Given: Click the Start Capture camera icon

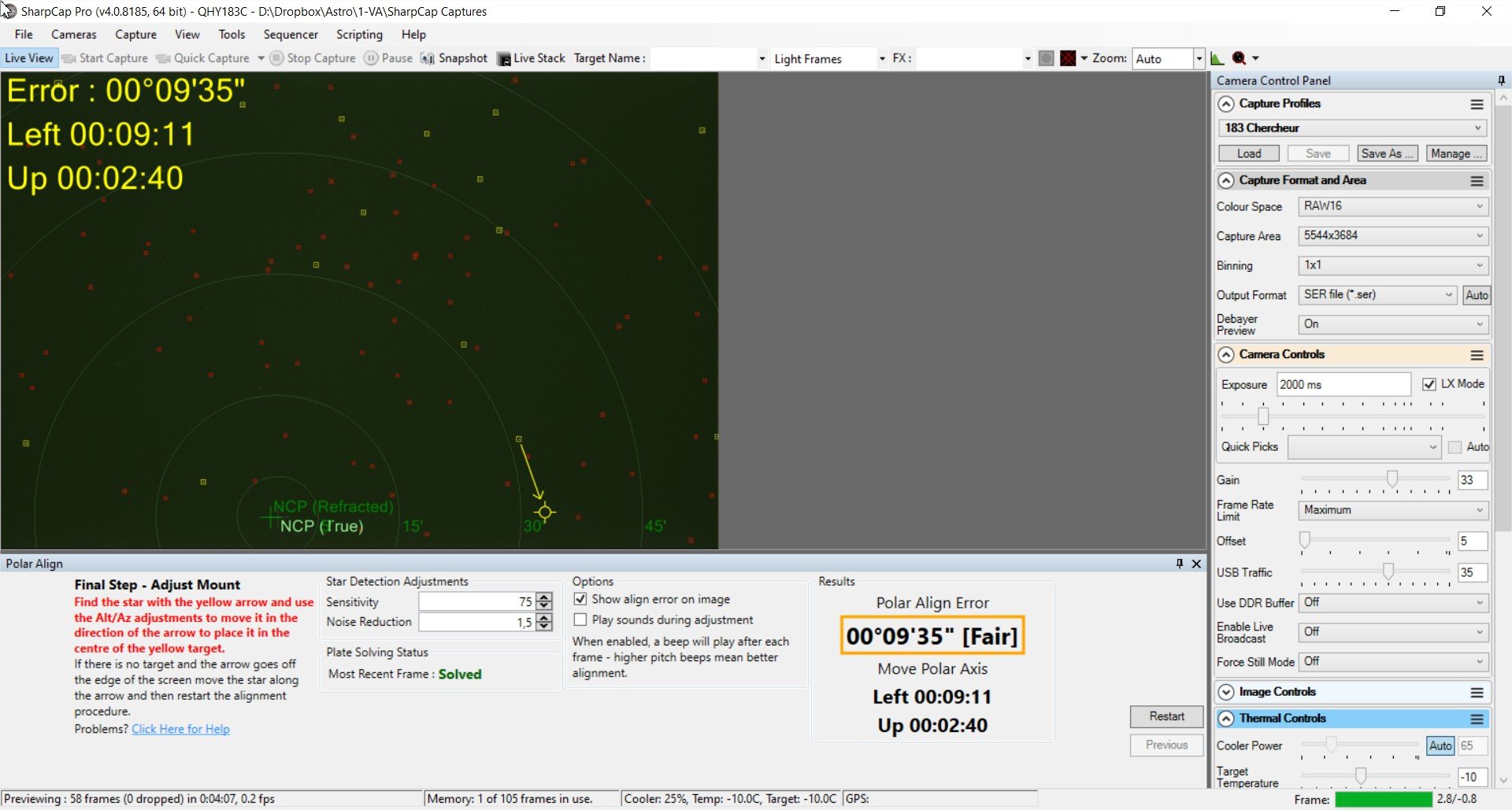Looking at the screenshot, I should point(69,58).
